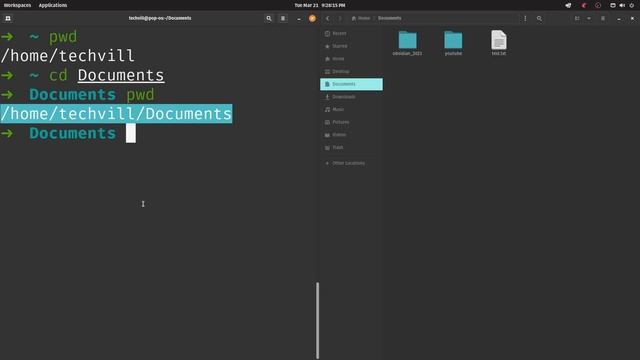640x360 pixels.
Task: Click the display status icon in the top bar
Action: 613,5
